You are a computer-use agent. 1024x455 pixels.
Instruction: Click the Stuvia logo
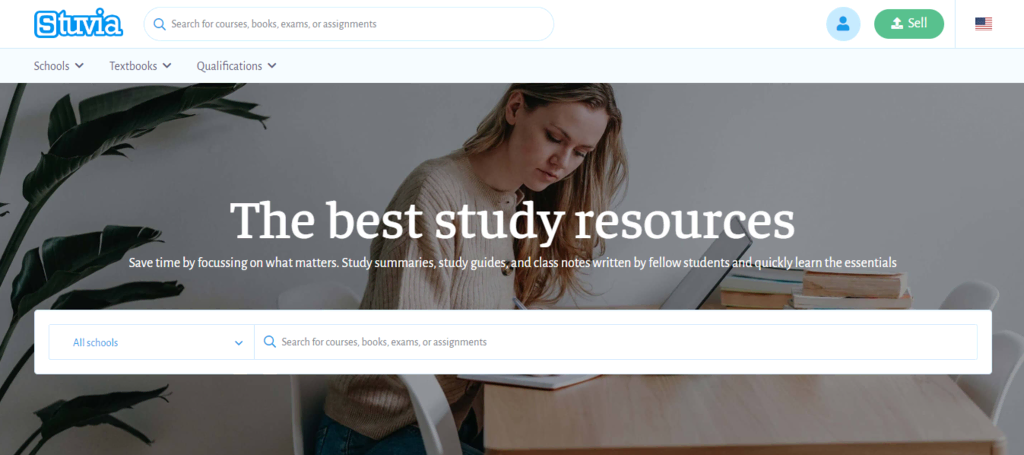(x=78, y=24)
